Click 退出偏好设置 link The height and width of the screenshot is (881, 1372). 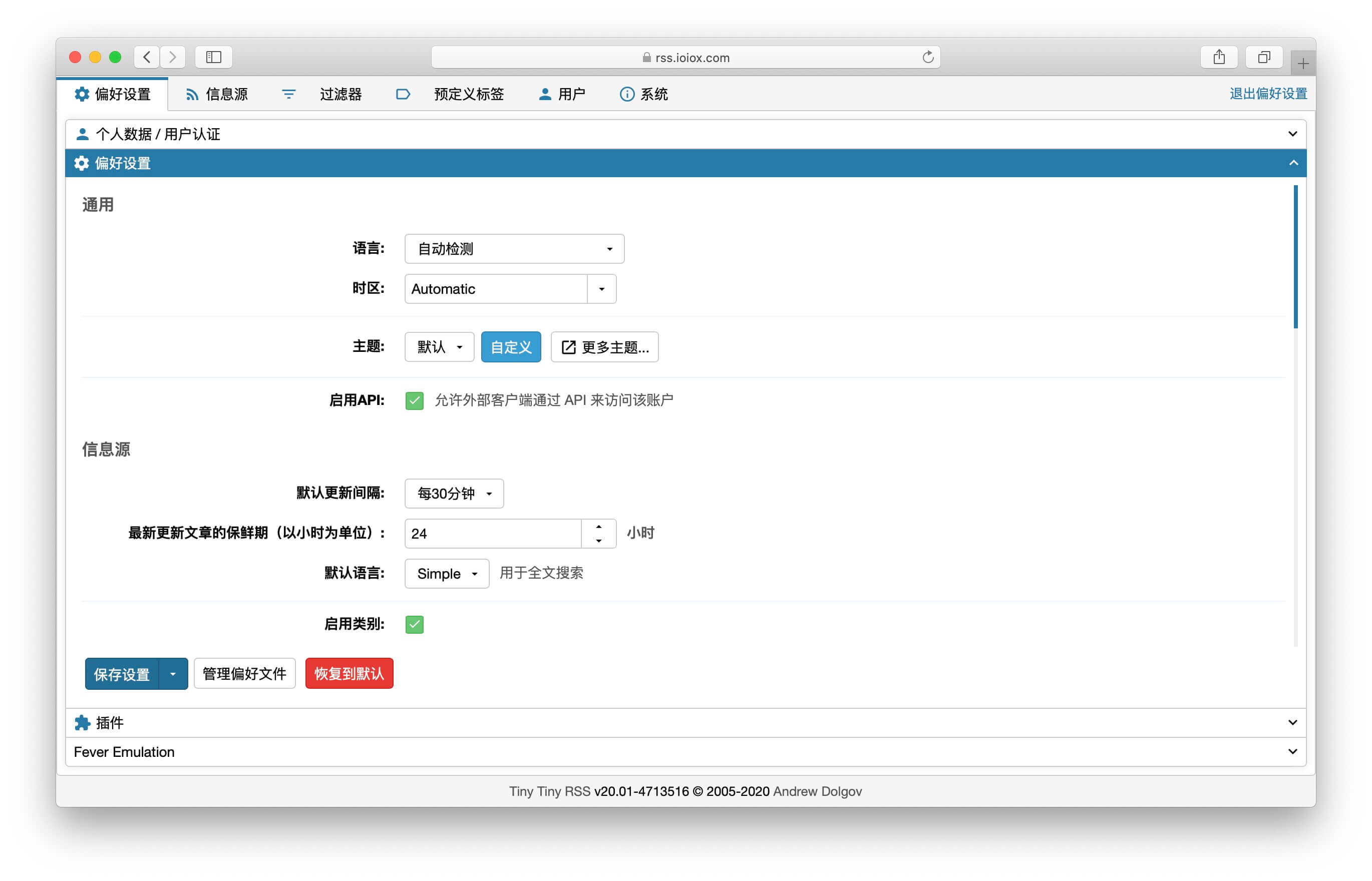1268,94
